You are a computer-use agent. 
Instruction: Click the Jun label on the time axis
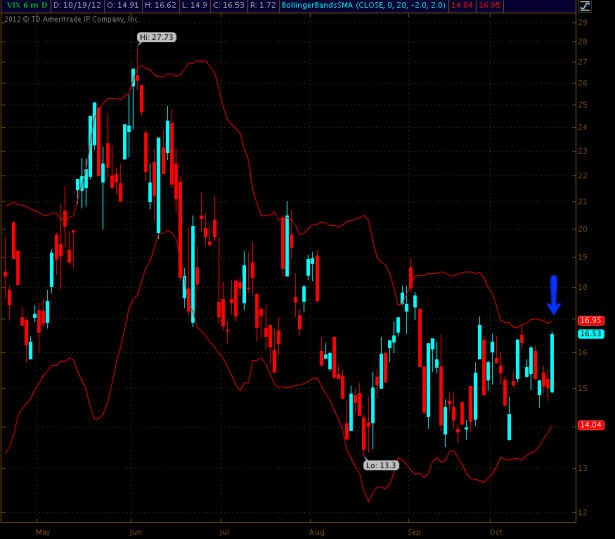coord(134,531)
